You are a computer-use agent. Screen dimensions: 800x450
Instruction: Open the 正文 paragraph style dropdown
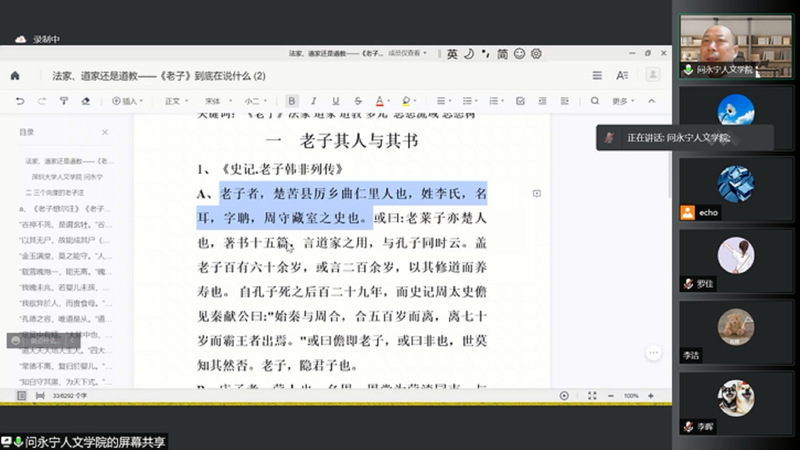click(x=176, y=101)
